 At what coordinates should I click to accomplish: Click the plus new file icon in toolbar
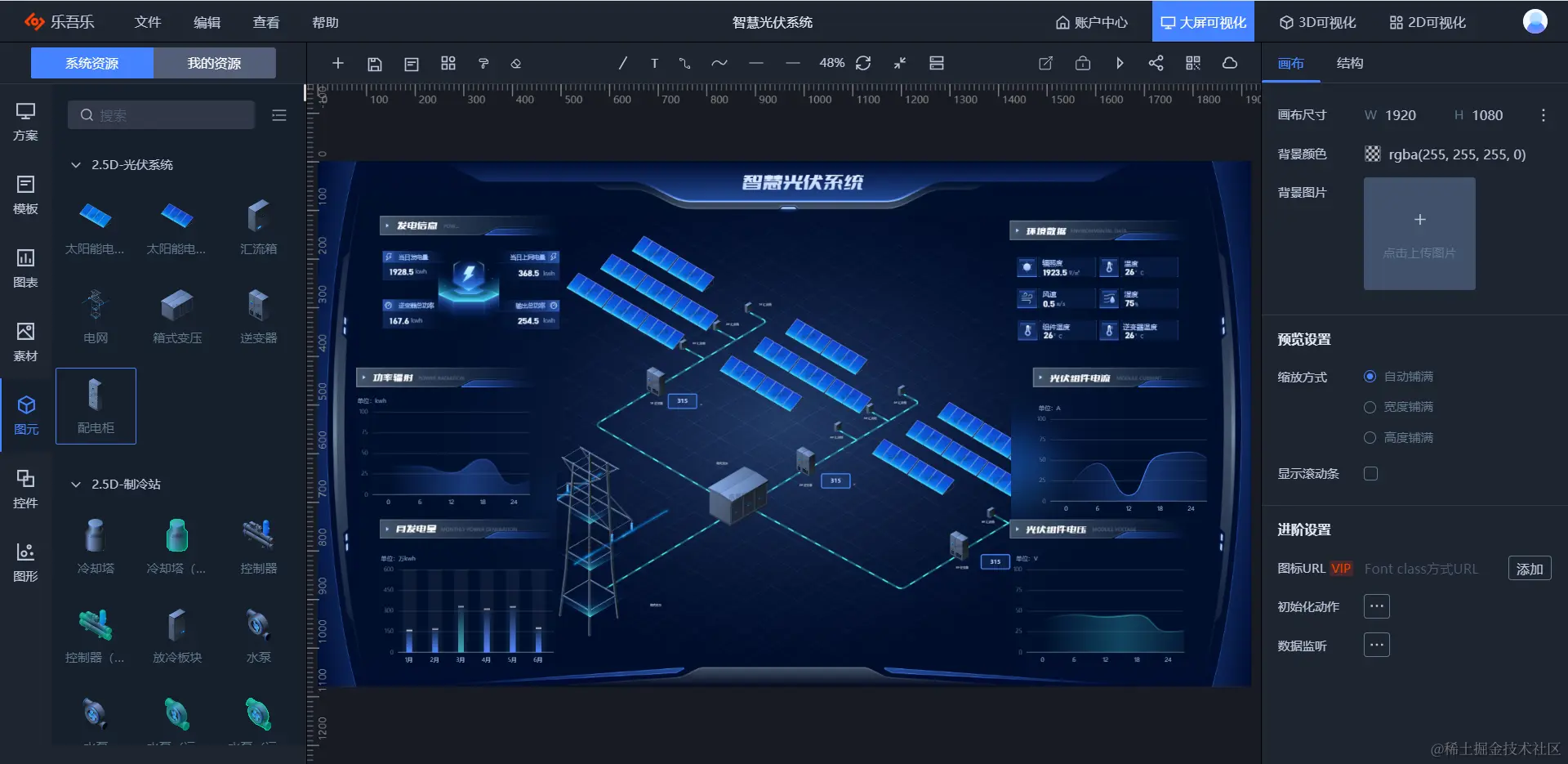coord(338,63)
